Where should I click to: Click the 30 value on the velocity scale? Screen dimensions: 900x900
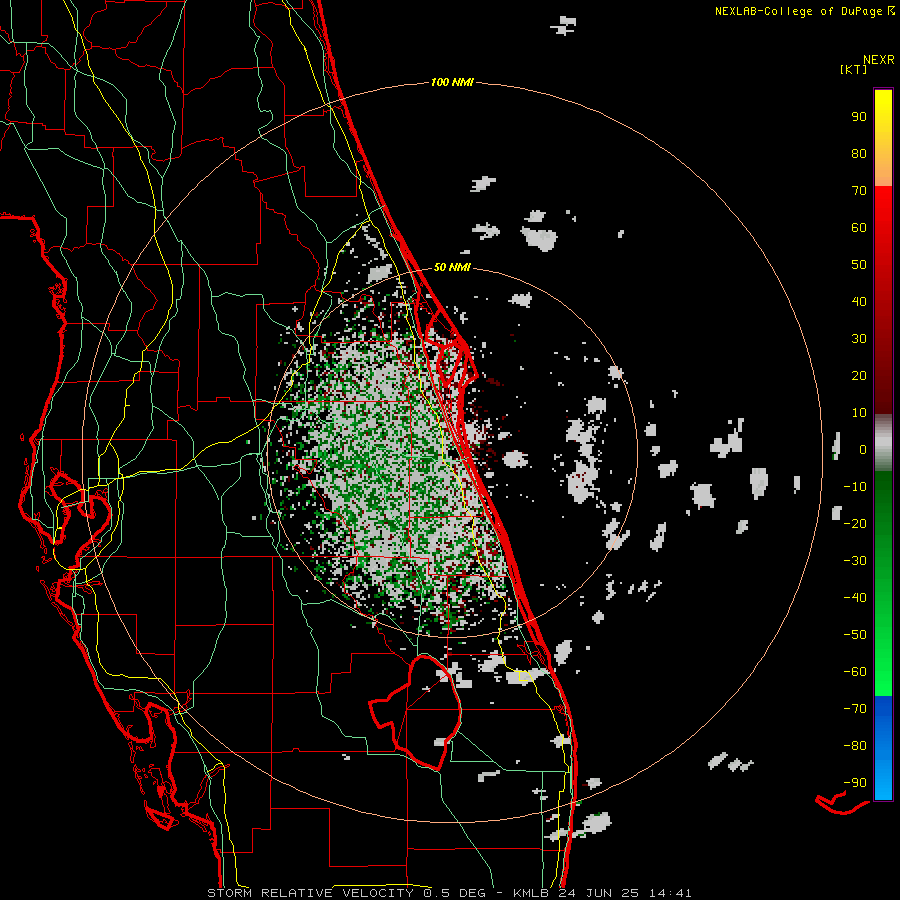[859, 339]
